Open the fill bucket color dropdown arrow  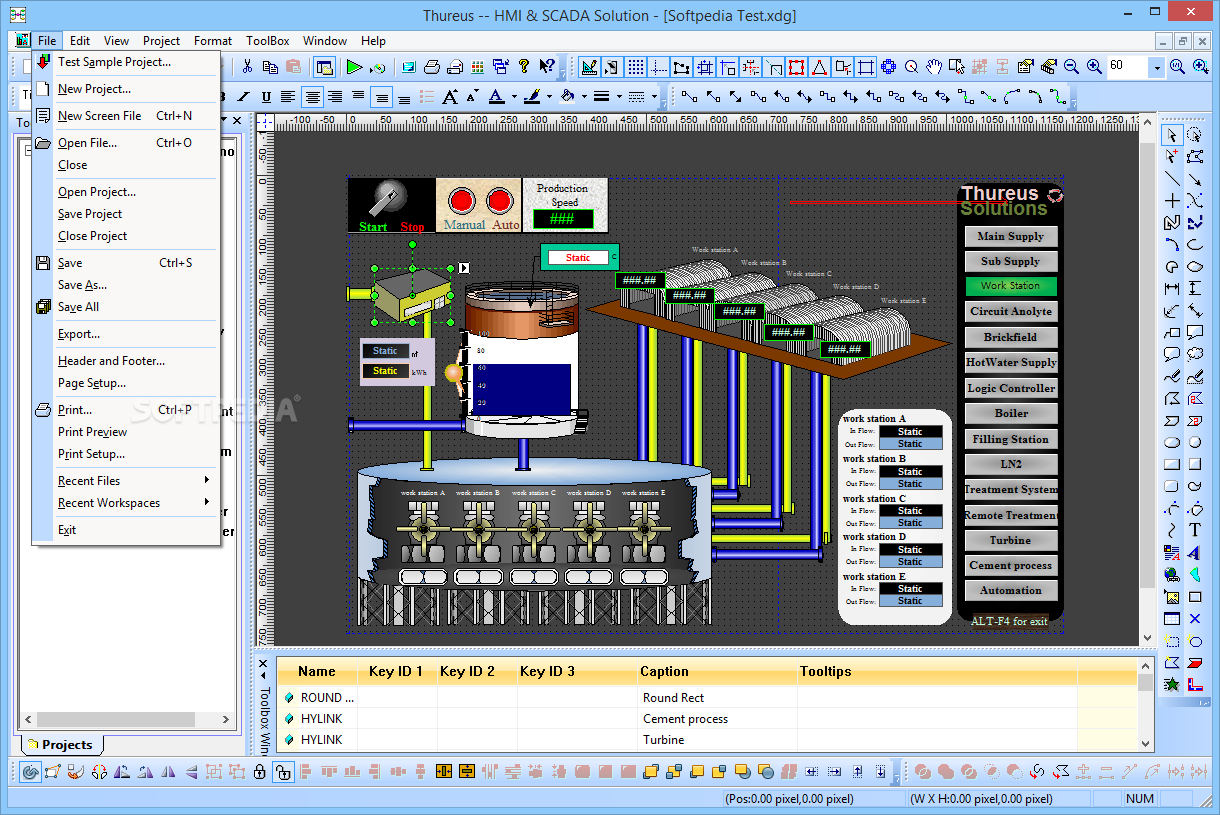(584, 97)
